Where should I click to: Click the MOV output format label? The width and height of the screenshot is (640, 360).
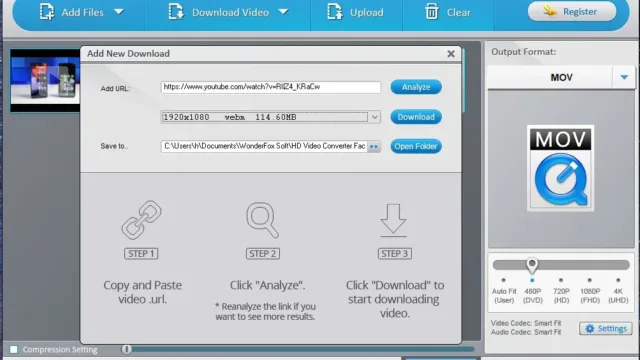click(x=561, y=78)
